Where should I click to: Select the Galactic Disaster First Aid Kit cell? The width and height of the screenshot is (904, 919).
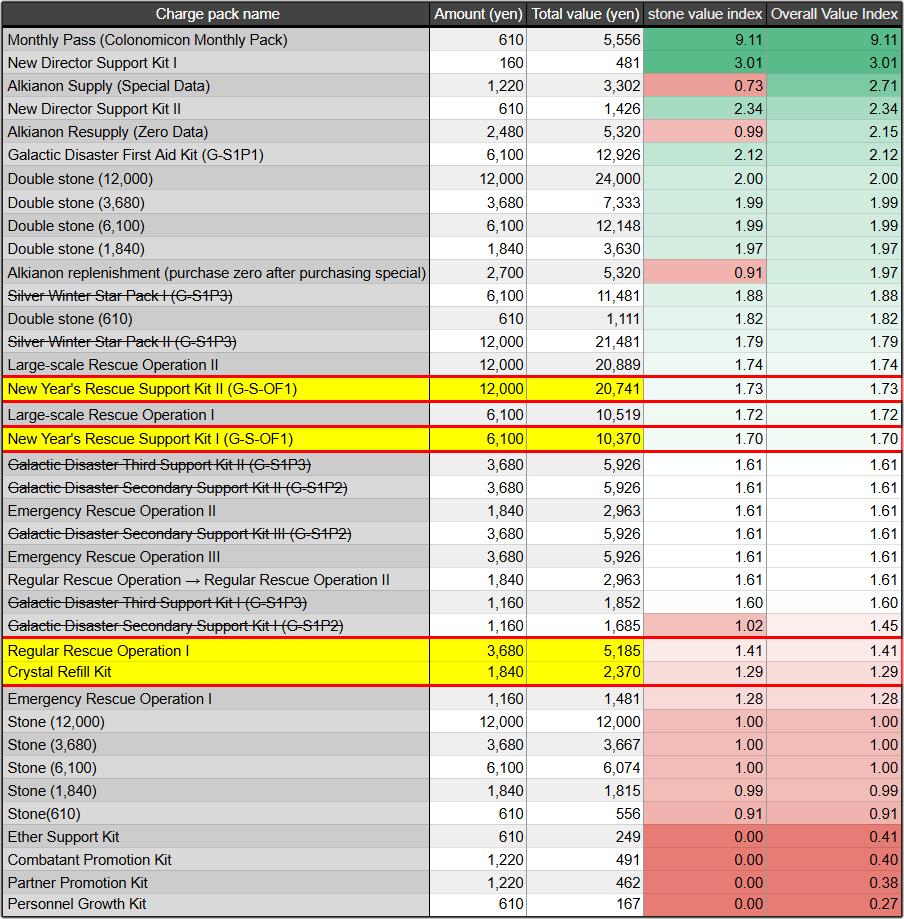pos(217,155)
